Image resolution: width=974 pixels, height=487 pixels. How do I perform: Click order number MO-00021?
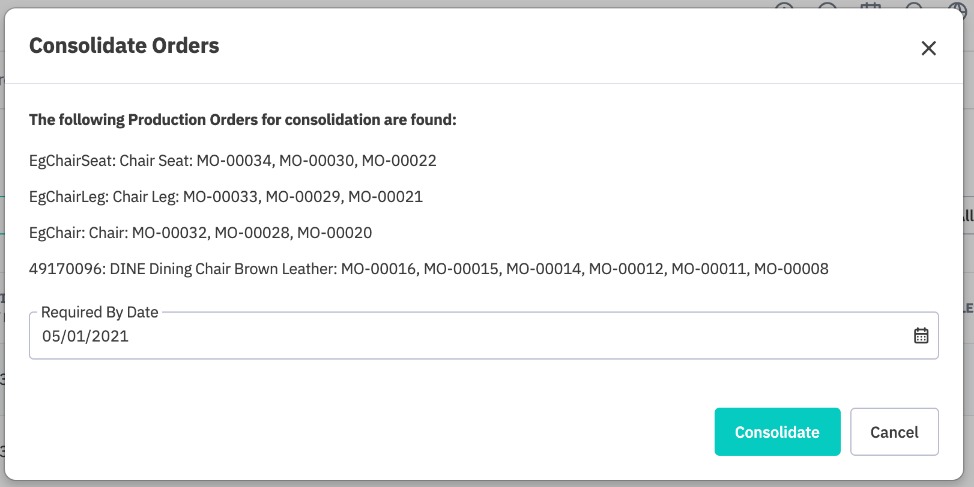click(385, 197)
